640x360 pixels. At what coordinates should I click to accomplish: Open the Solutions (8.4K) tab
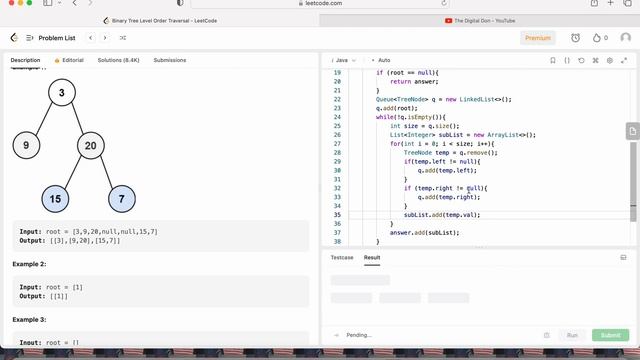tap(118, 60)
